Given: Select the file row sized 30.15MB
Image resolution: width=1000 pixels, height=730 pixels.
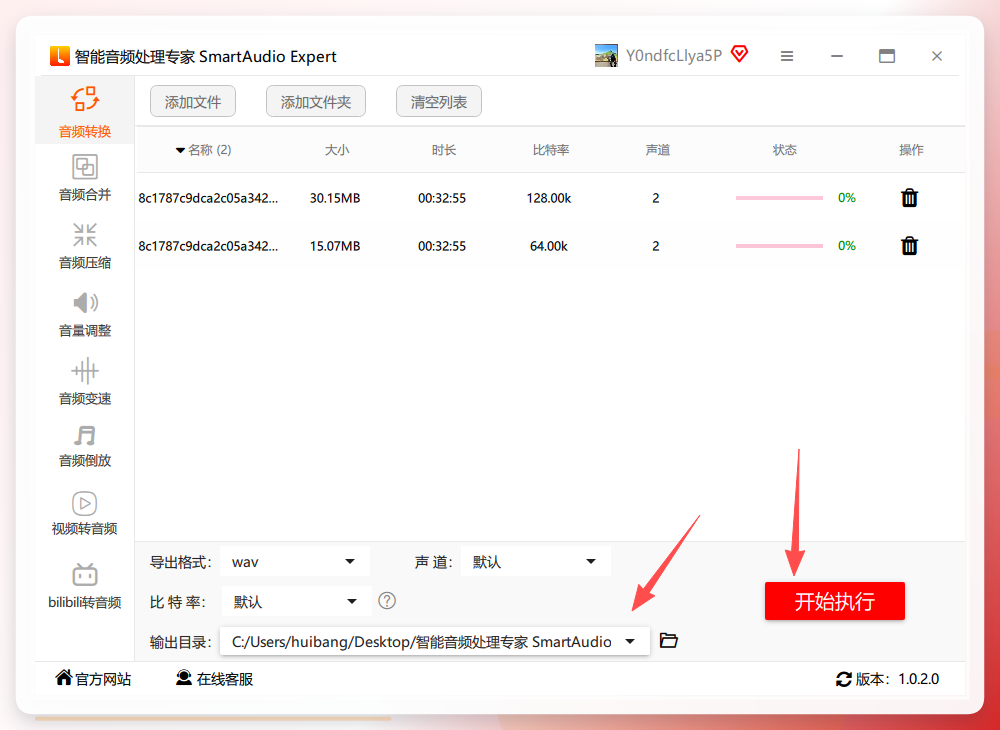Looking at the screenshot, I should pyautogui.click(x=550, y=198).
